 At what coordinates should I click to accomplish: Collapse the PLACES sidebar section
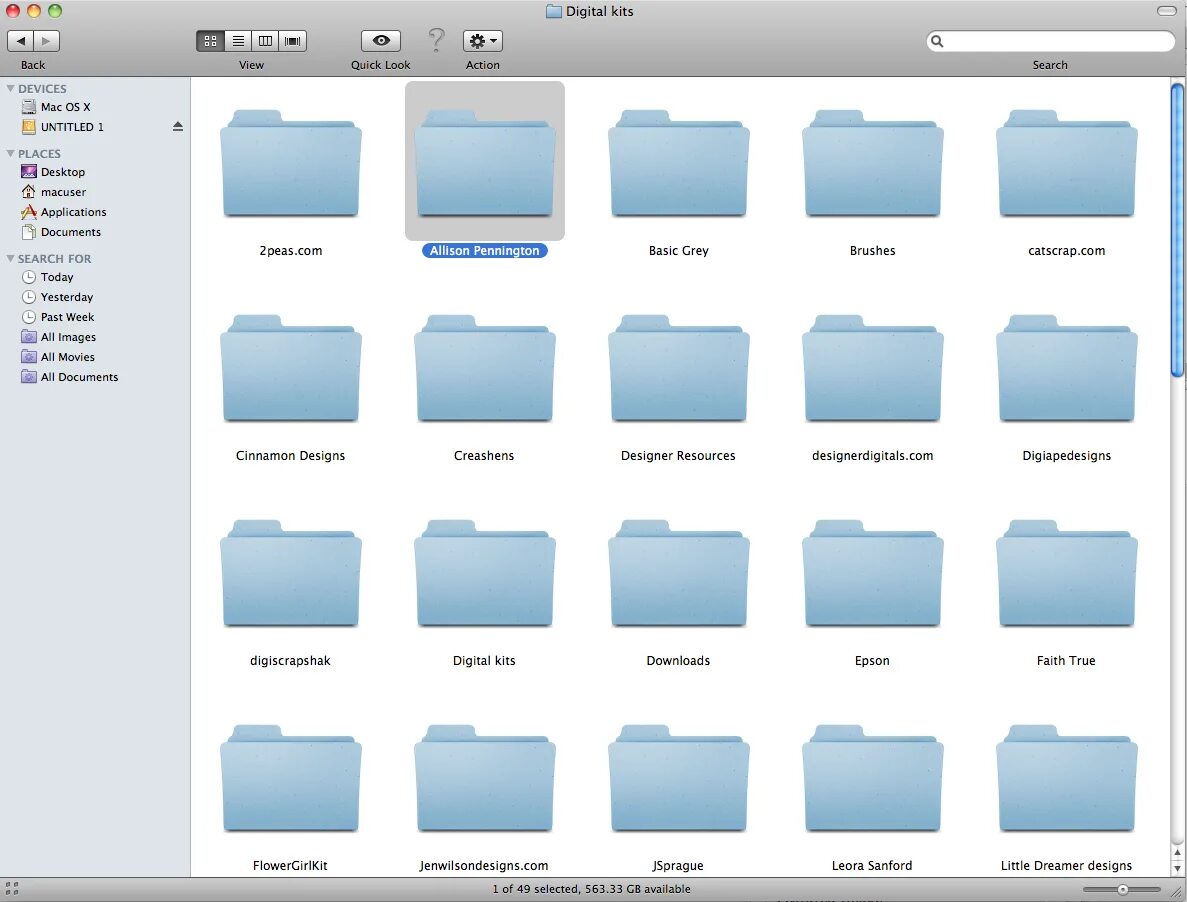pos(11,154)
